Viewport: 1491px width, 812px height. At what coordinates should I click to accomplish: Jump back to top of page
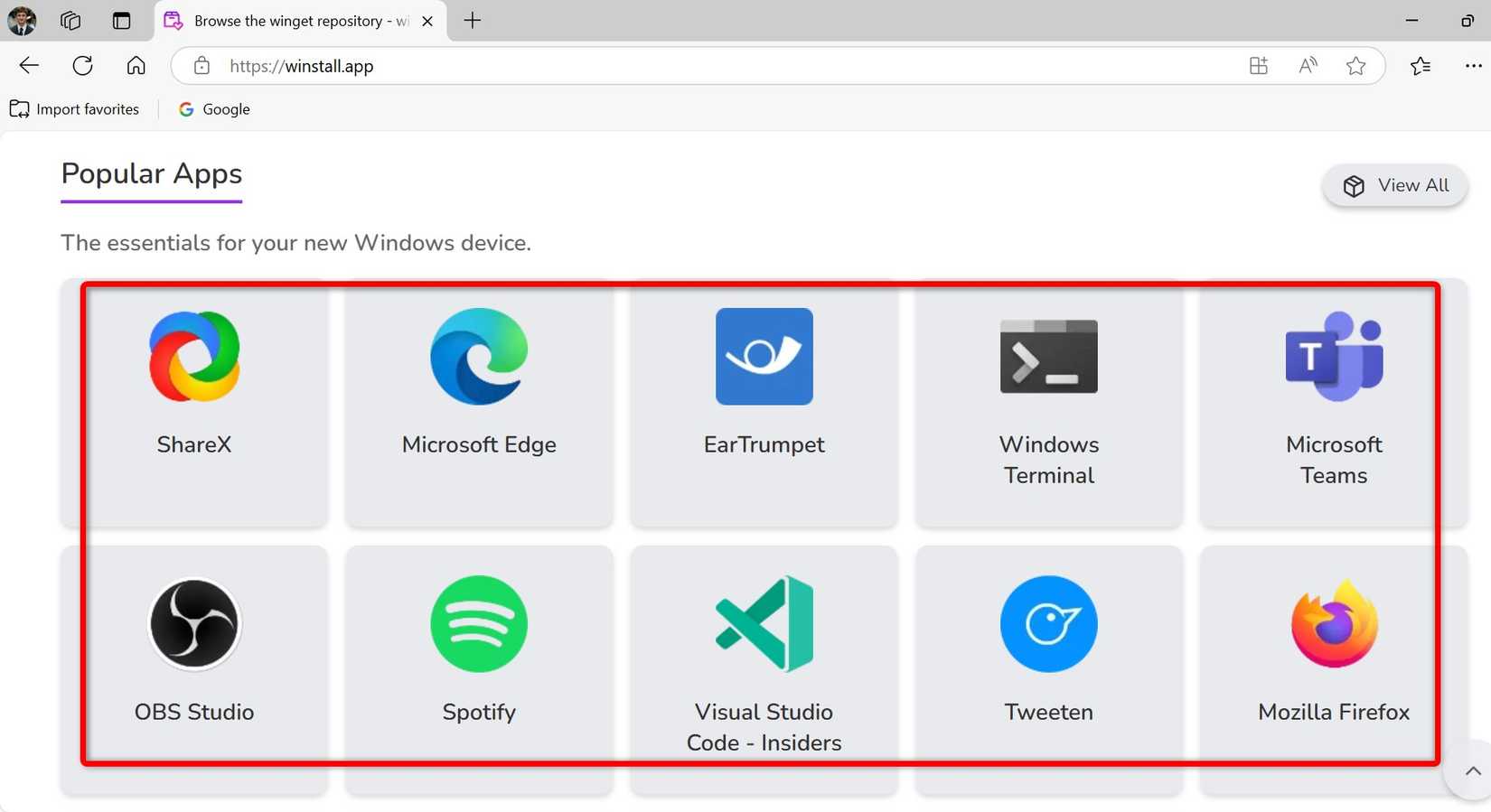(x=1472, y=770)
